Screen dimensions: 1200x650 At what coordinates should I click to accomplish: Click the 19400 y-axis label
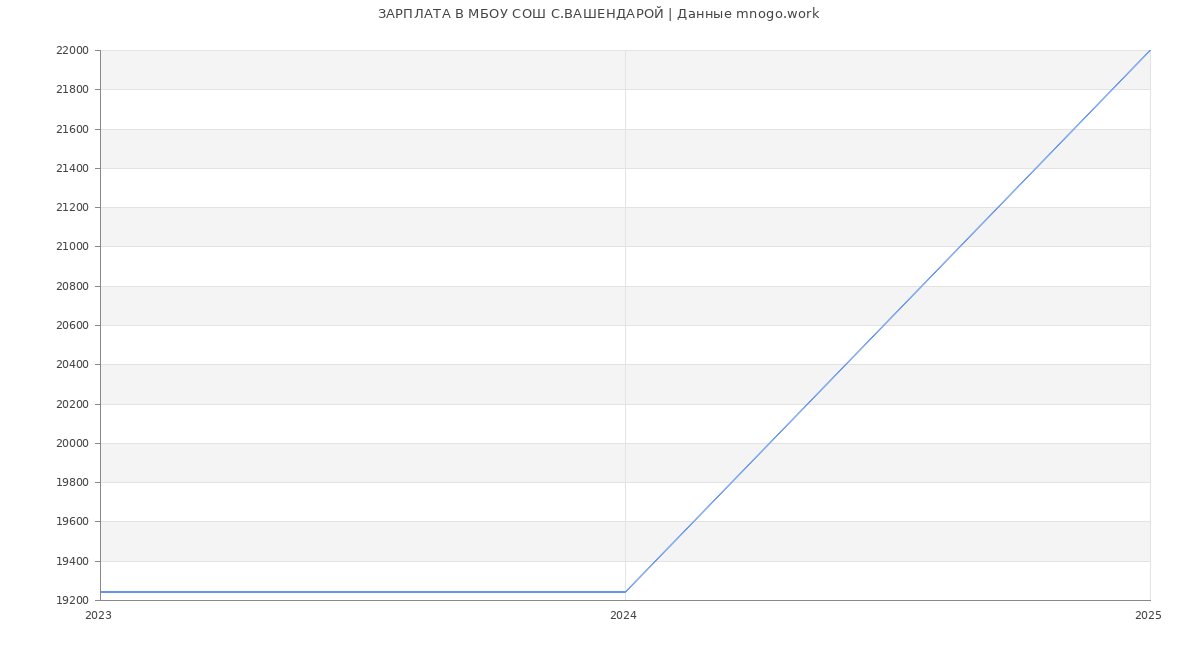click(72, 562)
